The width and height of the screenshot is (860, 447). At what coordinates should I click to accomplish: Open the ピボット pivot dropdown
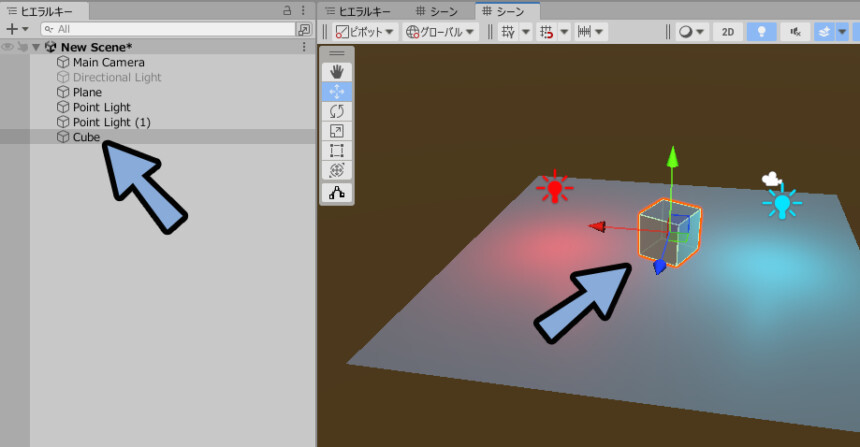tap(364, 32)
